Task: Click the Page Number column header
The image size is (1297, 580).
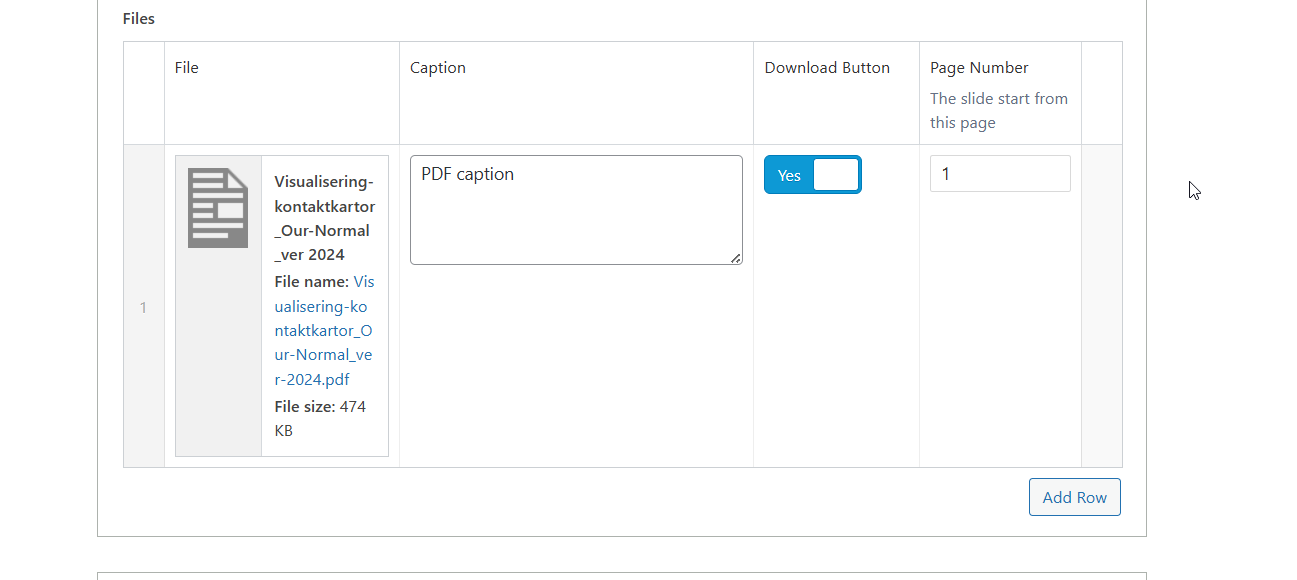Action: pyautogui.click(x=979, y=68)
